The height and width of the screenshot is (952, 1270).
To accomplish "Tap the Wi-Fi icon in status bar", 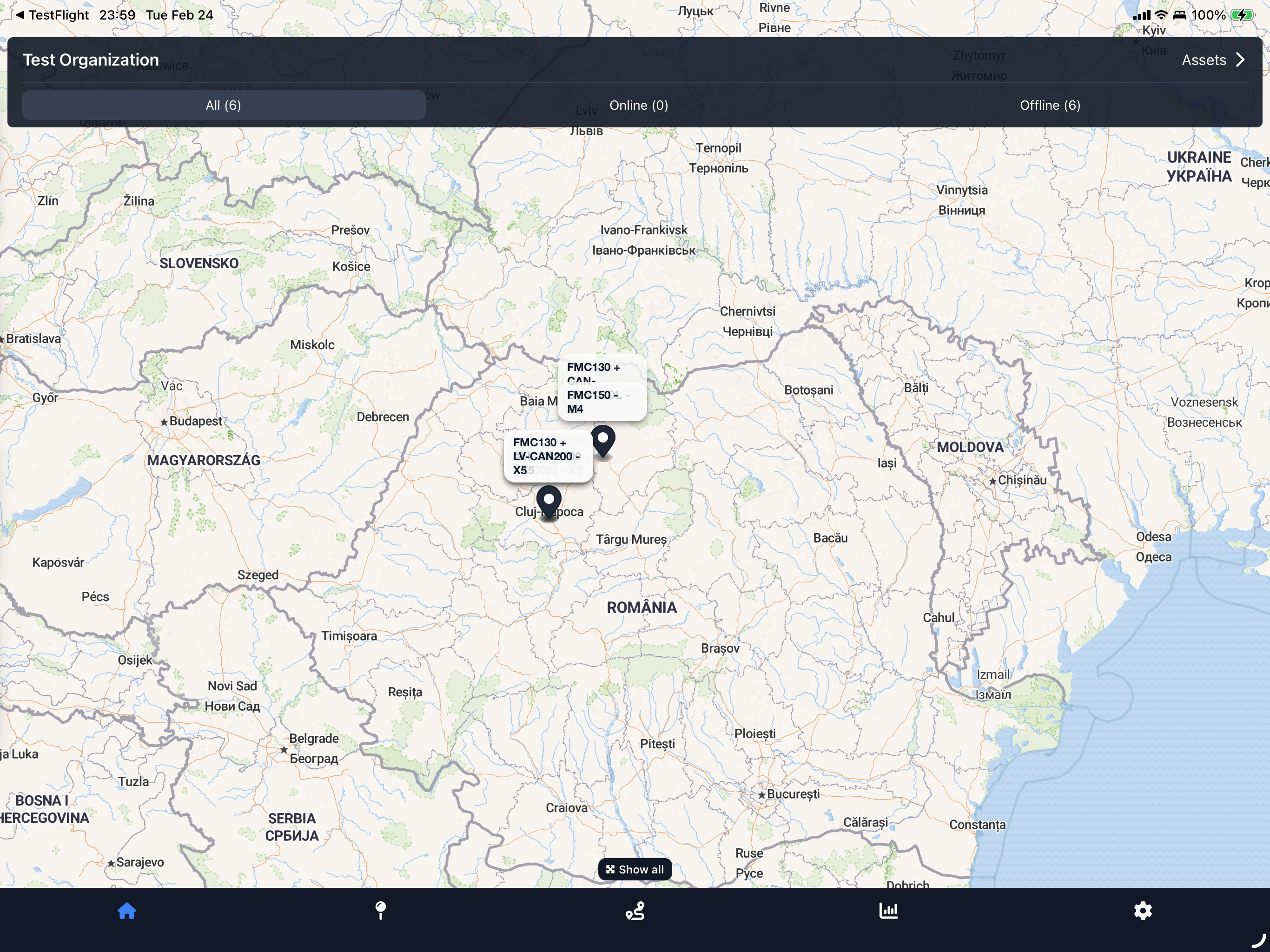I will pyautogui.click(x=1161, y=15).
